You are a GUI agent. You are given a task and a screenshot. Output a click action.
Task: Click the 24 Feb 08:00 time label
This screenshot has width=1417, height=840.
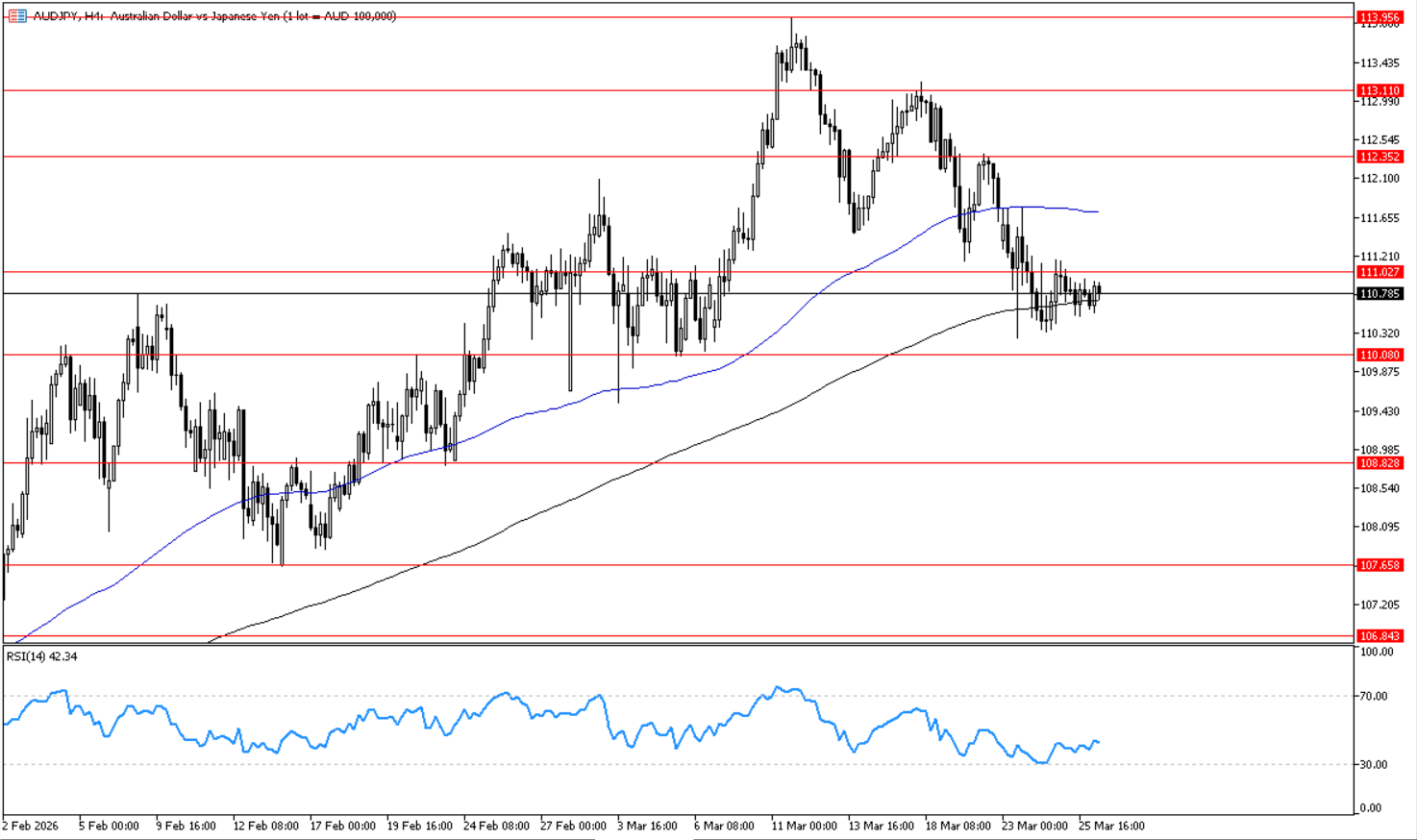pyautogui.click(x=496, y=826)
